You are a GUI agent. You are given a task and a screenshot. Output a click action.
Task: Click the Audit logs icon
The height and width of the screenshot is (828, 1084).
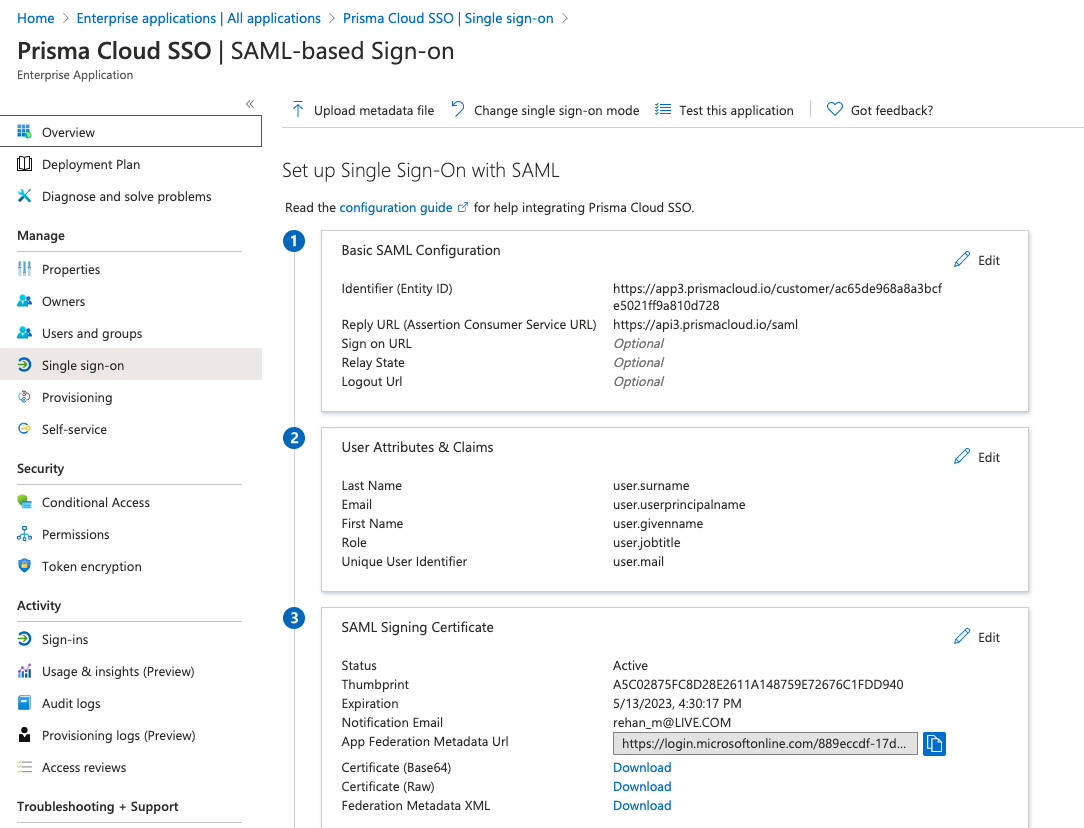tap(25, 704)
